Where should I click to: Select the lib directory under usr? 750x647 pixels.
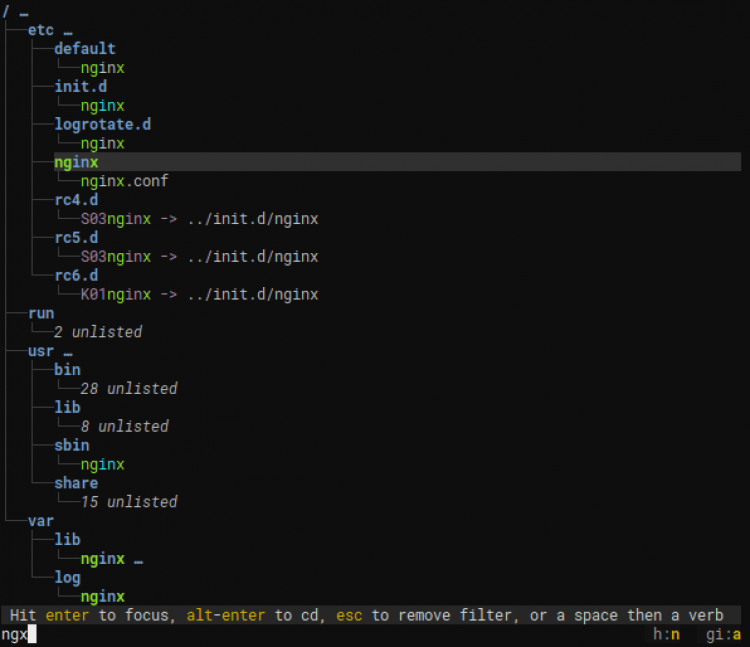click(x=67, y=407)
